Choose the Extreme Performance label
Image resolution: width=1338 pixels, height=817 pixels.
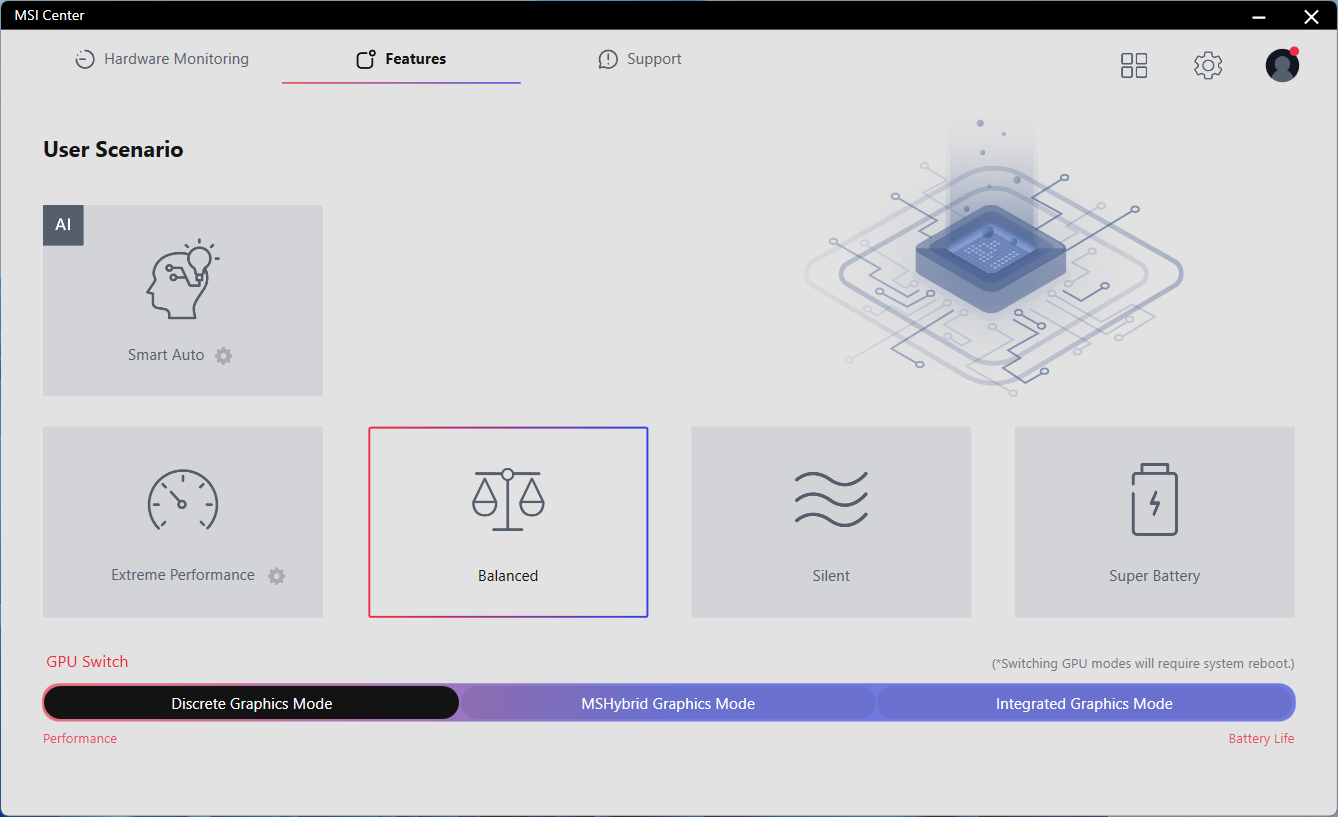click(183, 575)
